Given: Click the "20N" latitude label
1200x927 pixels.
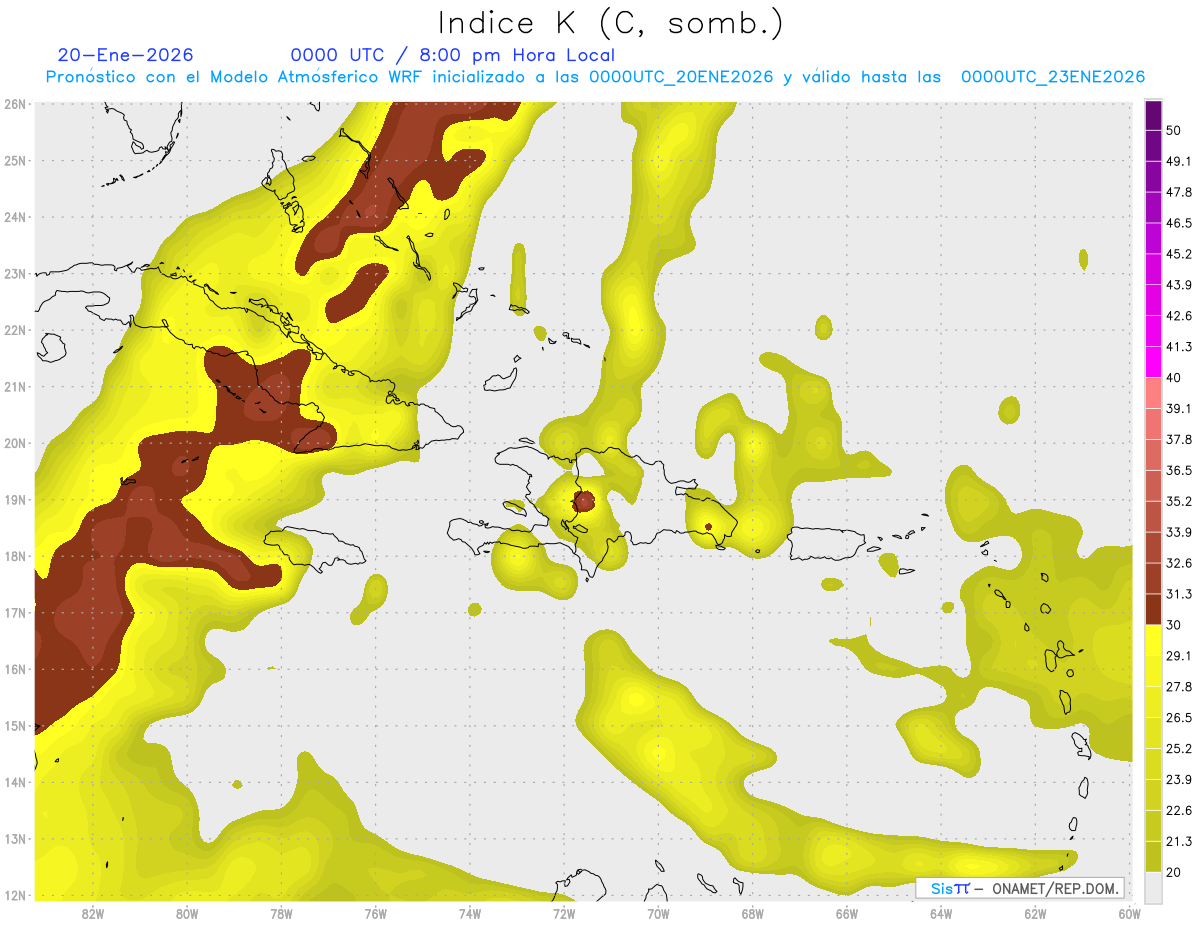Looking at the screenshot, I should [x=15, y=443].
